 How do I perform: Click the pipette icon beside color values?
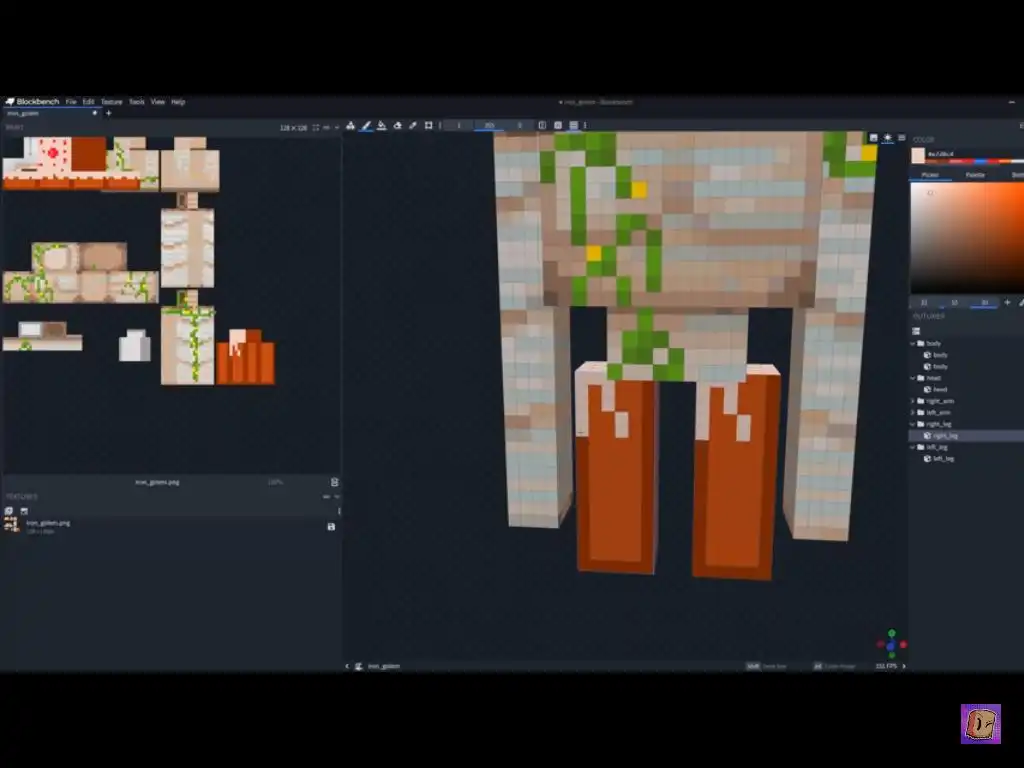[x=1021, y=302]
